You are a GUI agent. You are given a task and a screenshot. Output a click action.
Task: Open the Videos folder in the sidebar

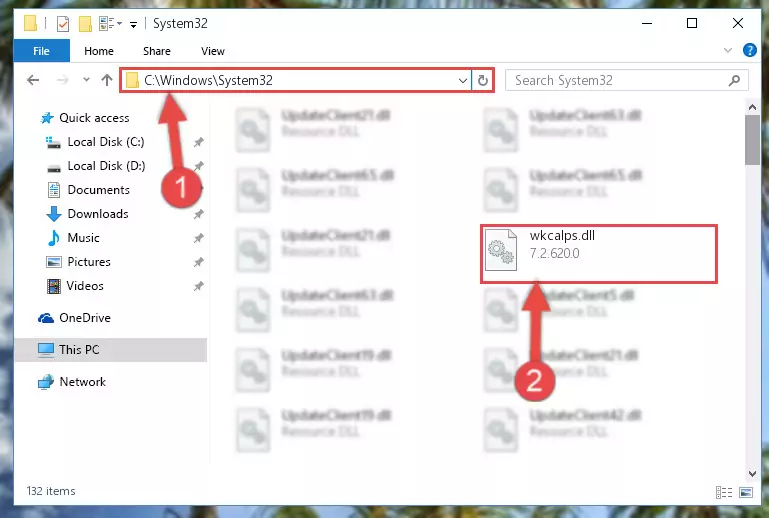(85, 286)
